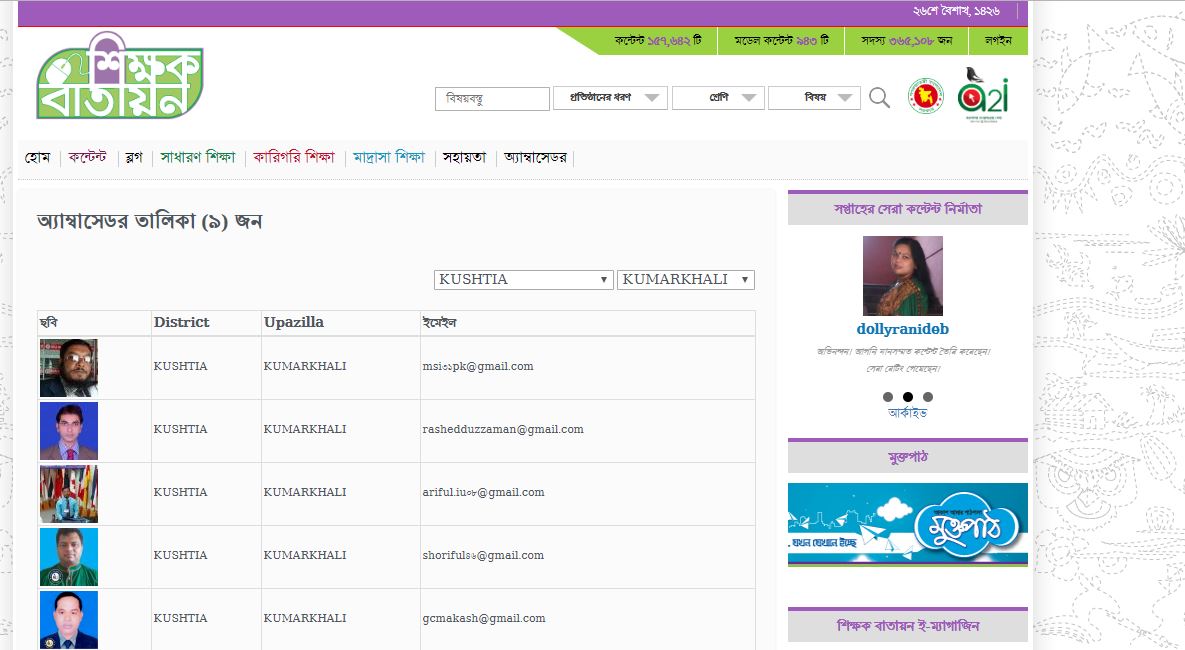1185x650 pixels.
Task: Select the middle carousel dot
Action: pyautogui.click(x=908, y=397)
